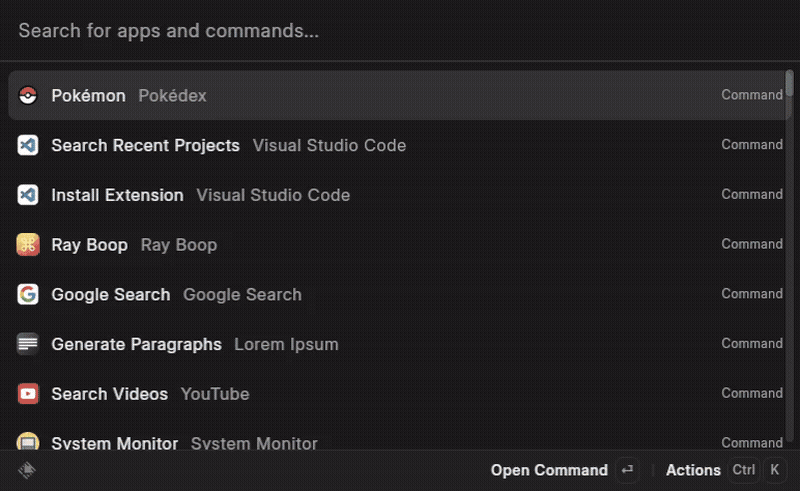Click the Google Search logo icon
This screenshot has width=800, height=491.
coord(28,294)
